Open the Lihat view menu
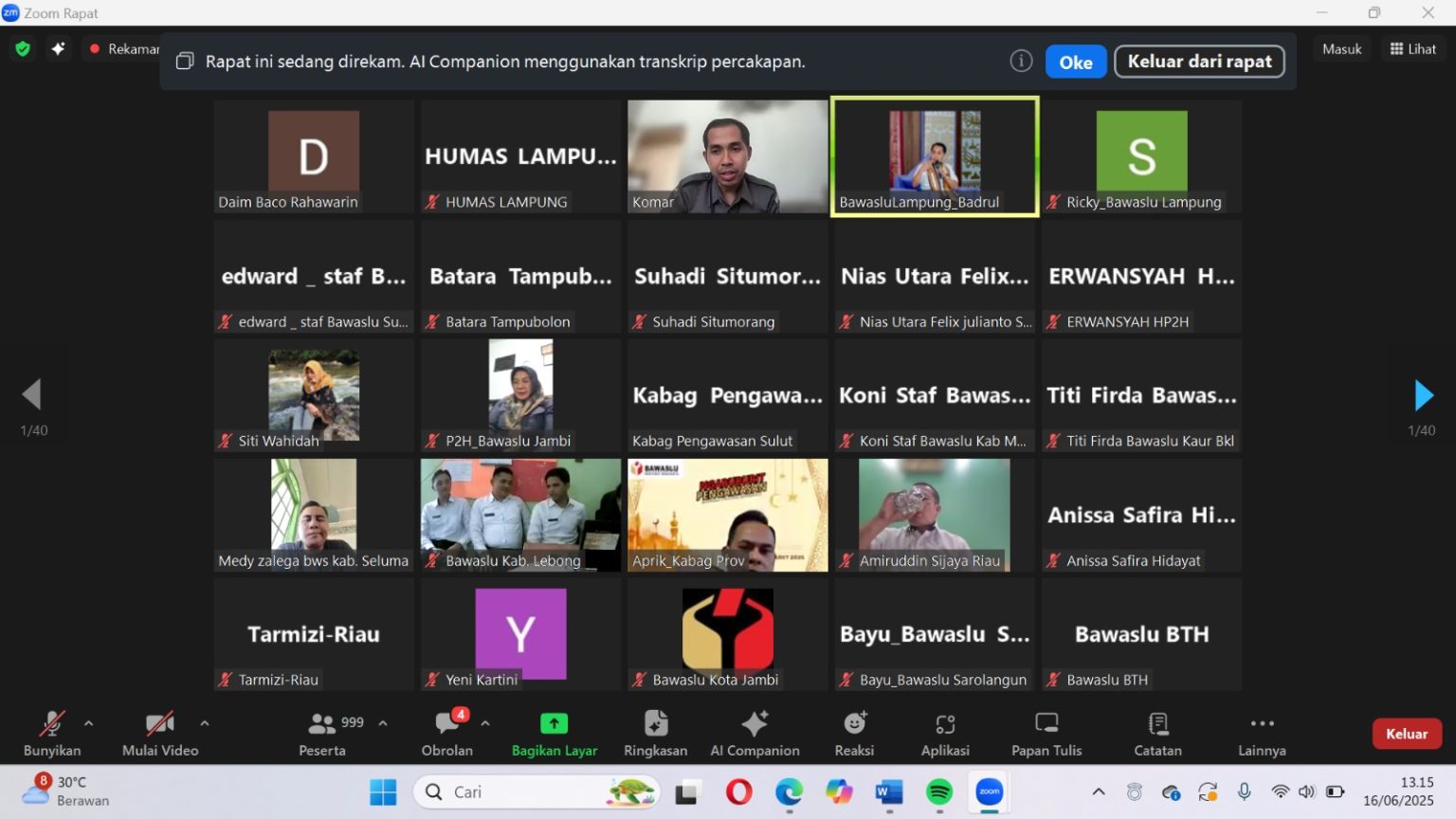The height and width of the screenshot is (819, 1456). pyautogui.click(x=1412, y=49)
